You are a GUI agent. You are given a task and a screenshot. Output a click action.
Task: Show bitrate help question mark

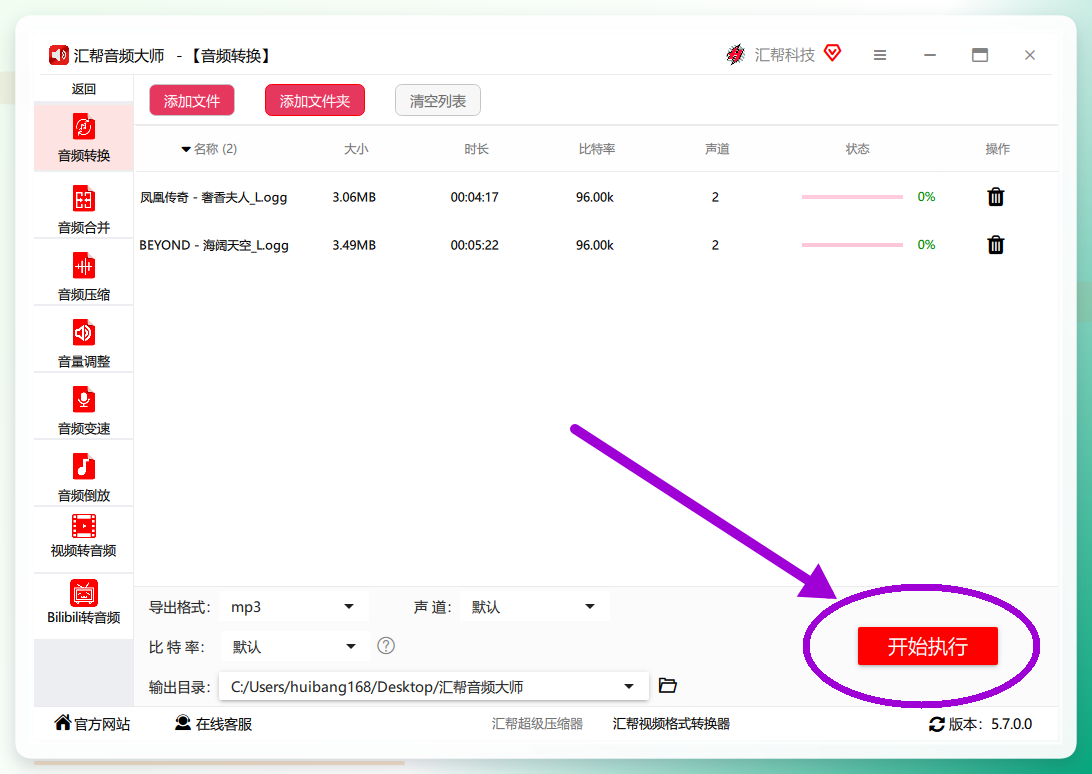(386, 646)
